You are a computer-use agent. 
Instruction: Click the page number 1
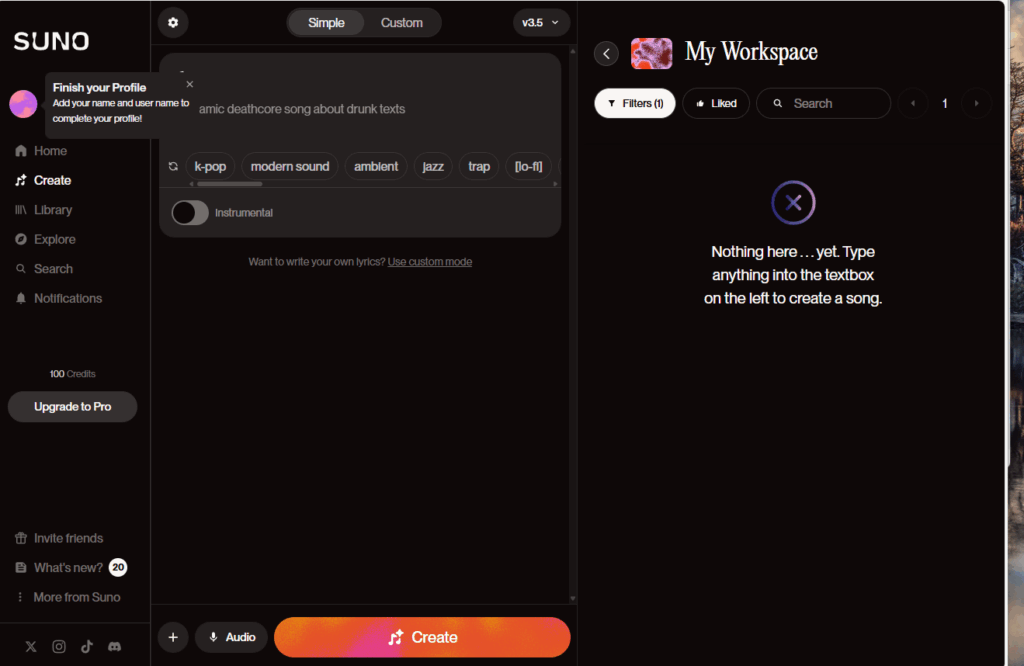[x=944, y=103]
